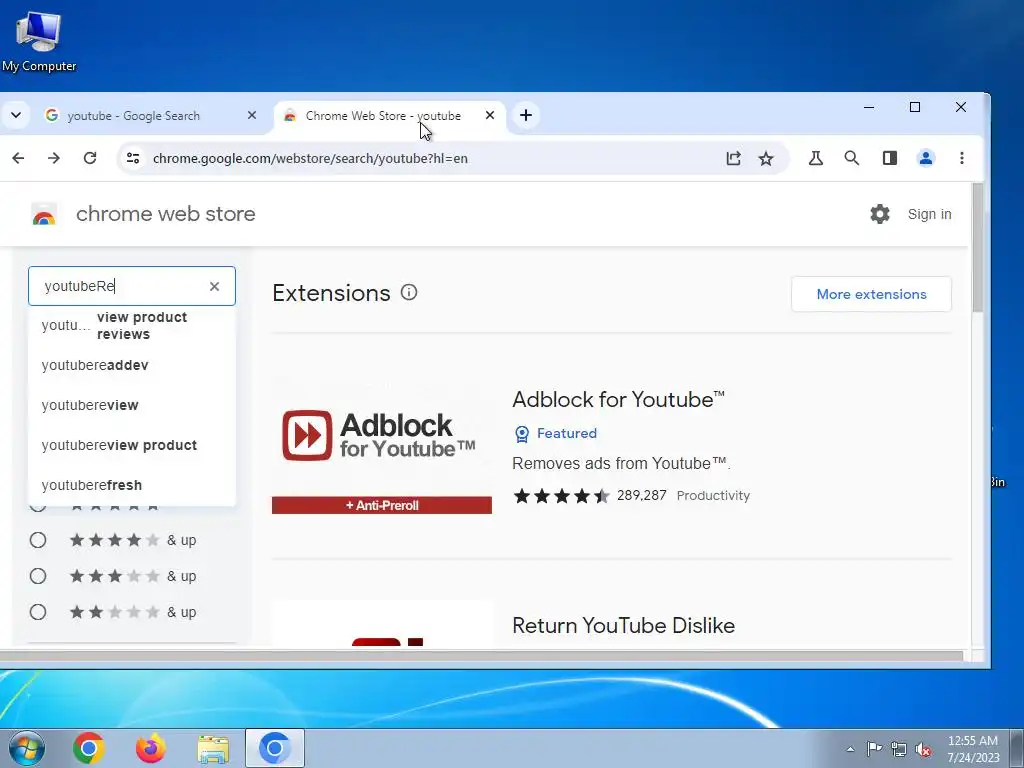Click the Extensions info icon
Screen dimensions: 1024x768
pos(409,293)
